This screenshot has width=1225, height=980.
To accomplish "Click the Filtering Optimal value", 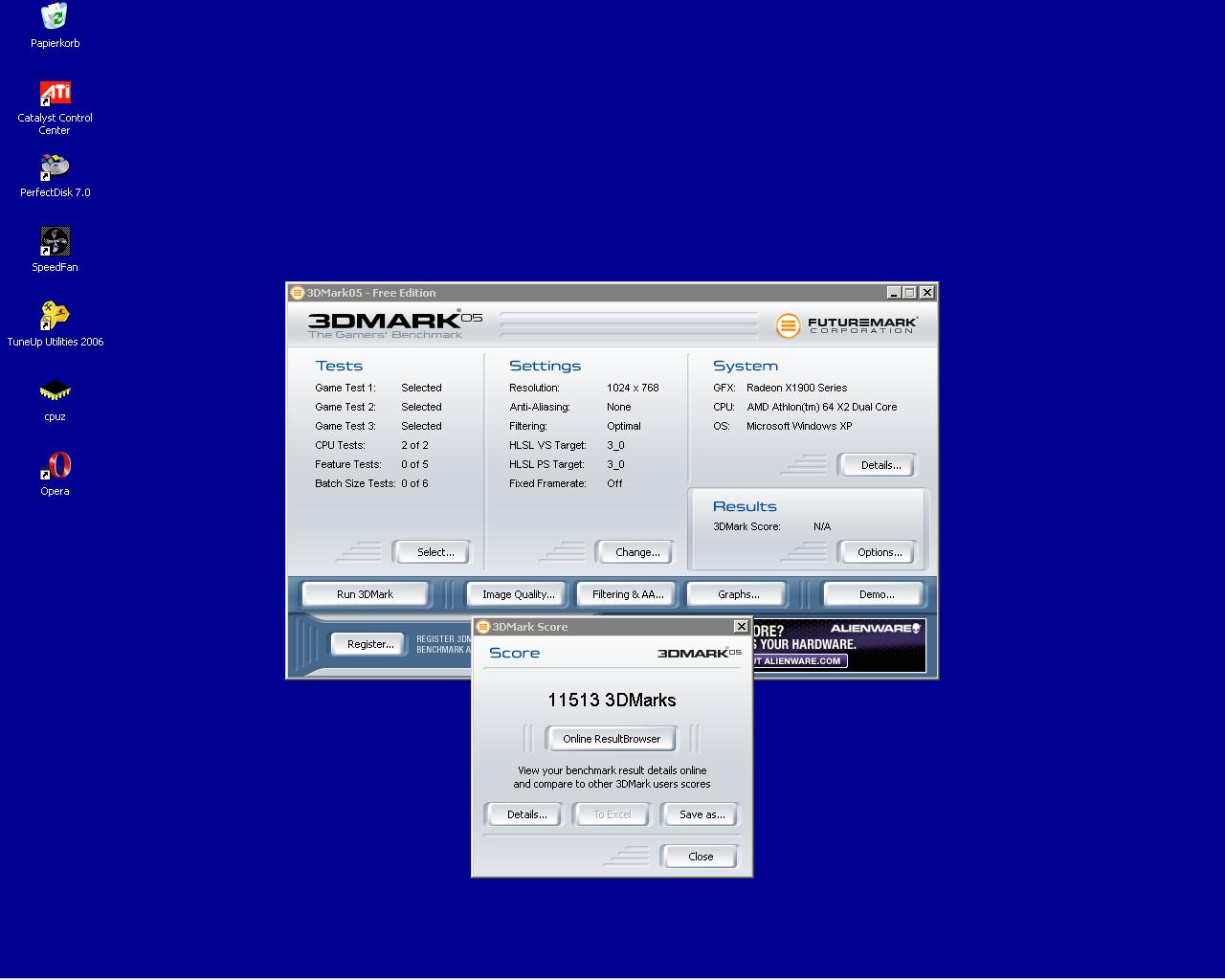I will (623, 426).
